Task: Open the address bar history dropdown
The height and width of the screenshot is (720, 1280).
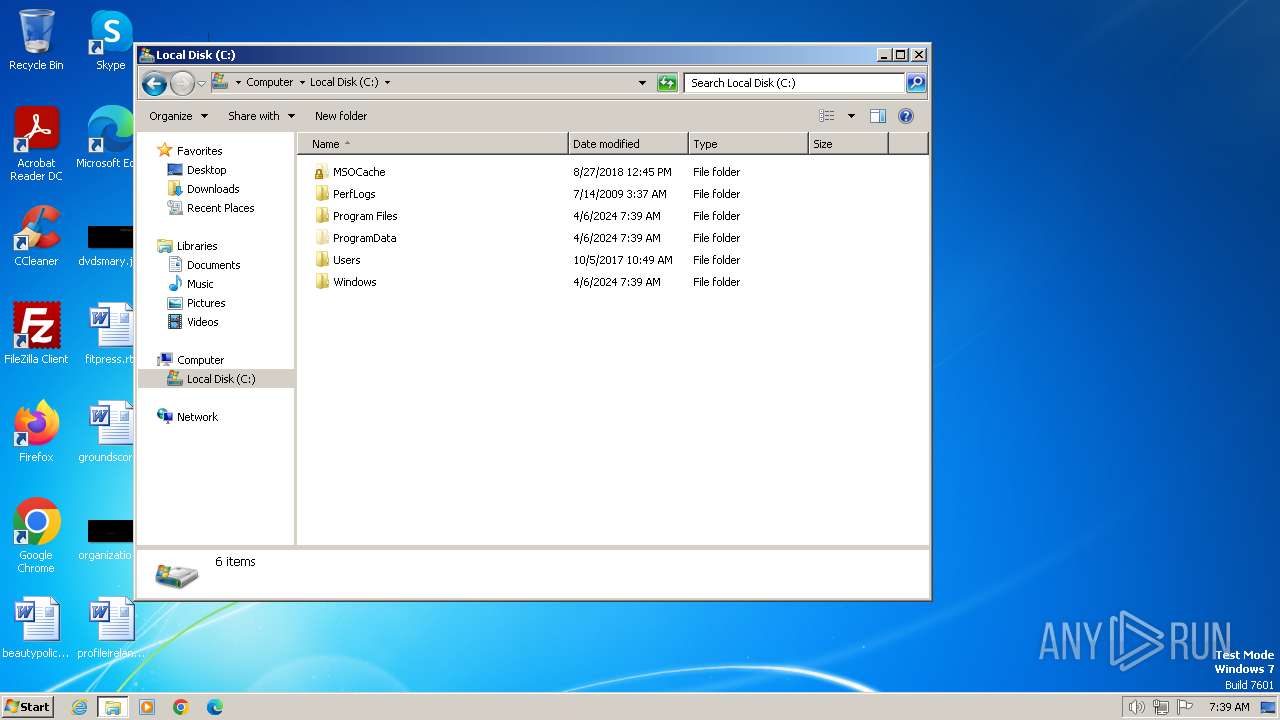Action: pyautogui.click(x=642, y=83)
